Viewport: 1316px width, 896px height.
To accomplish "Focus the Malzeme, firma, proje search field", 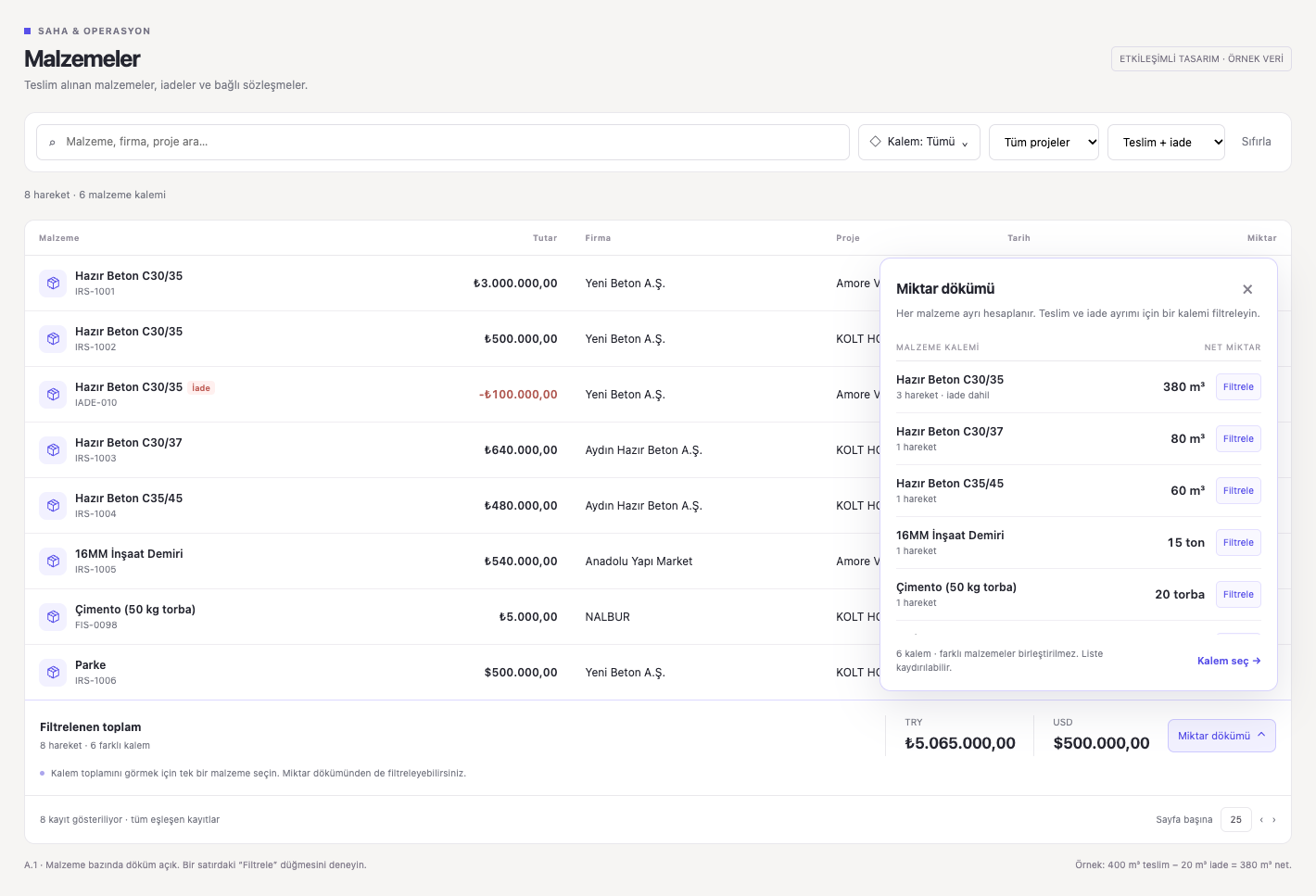I will (443, 143).
